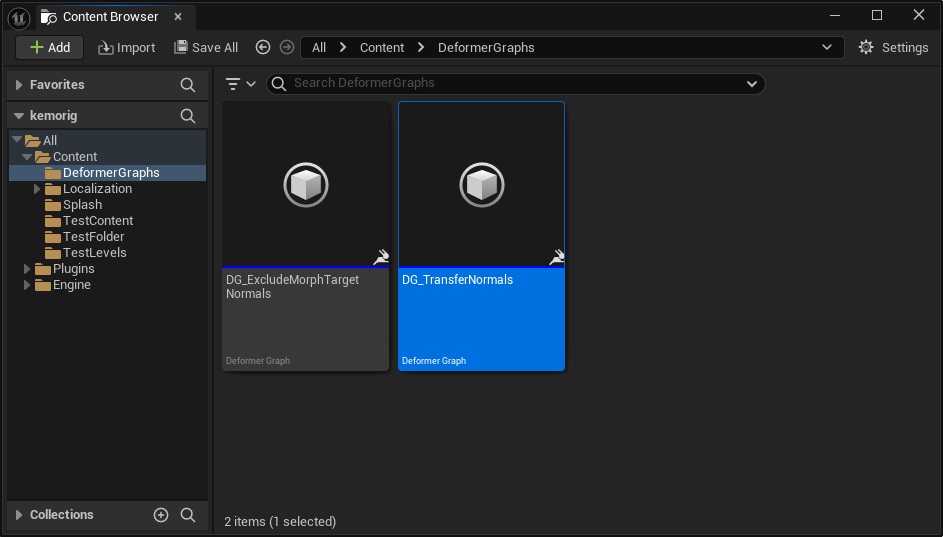Screen dimensions: 943x537
Task: Click the search icon in Favorites panel
Action: 187,85
